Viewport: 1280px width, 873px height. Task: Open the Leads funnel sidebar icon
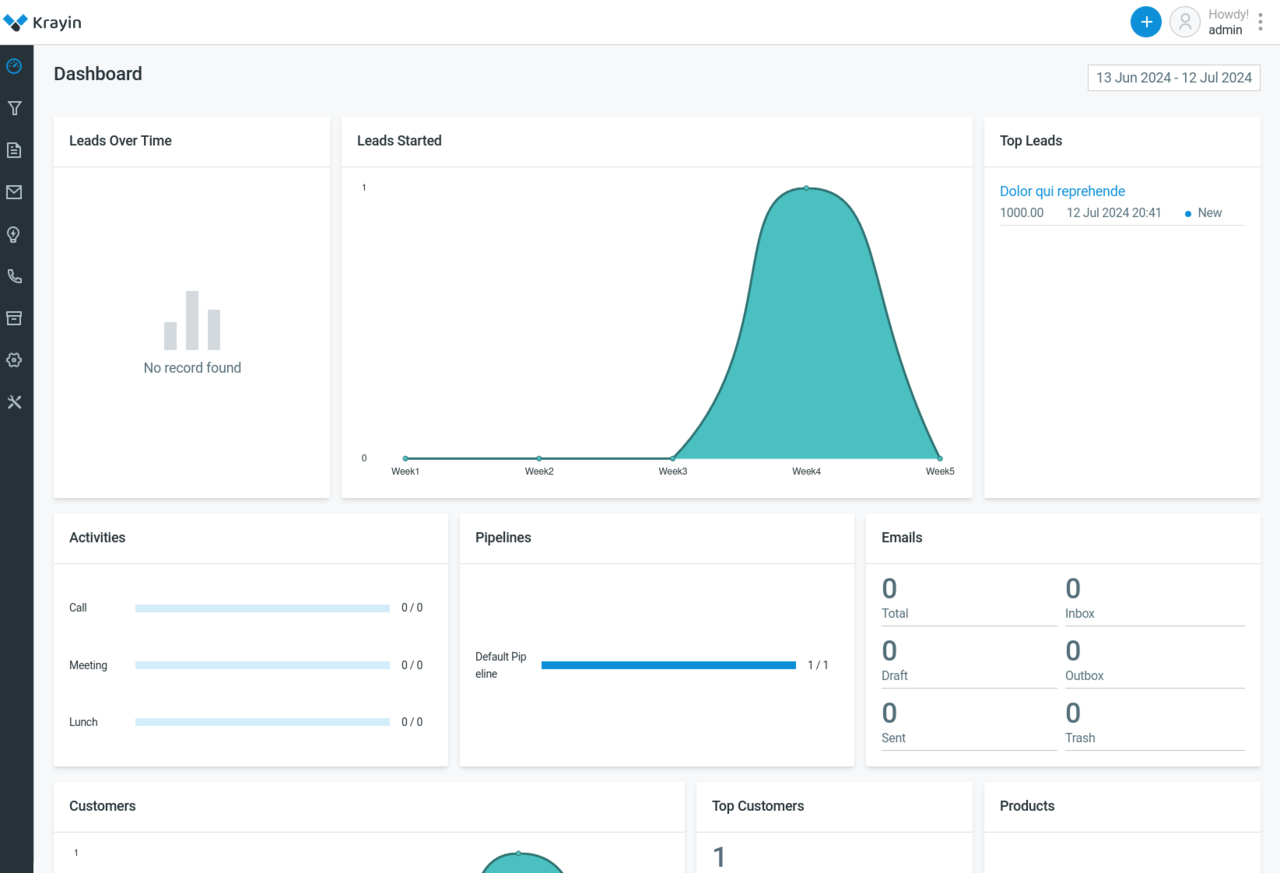tap(14, 108)
